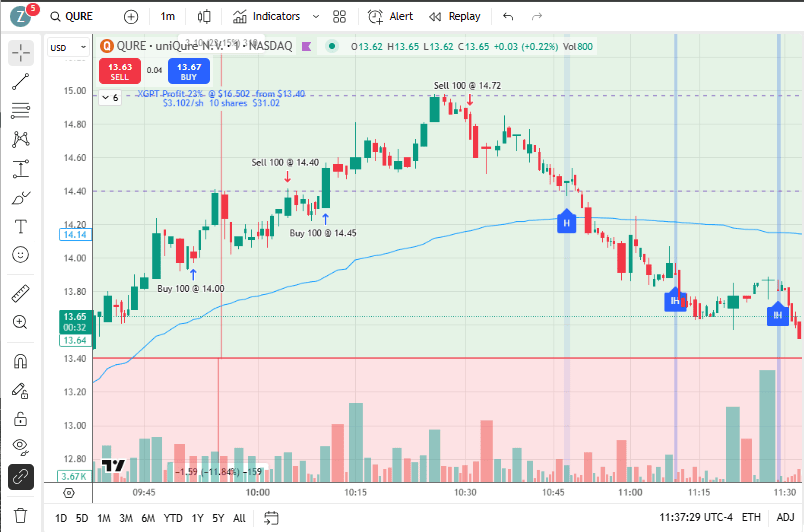Click the green market status dot

click(332, 47)
